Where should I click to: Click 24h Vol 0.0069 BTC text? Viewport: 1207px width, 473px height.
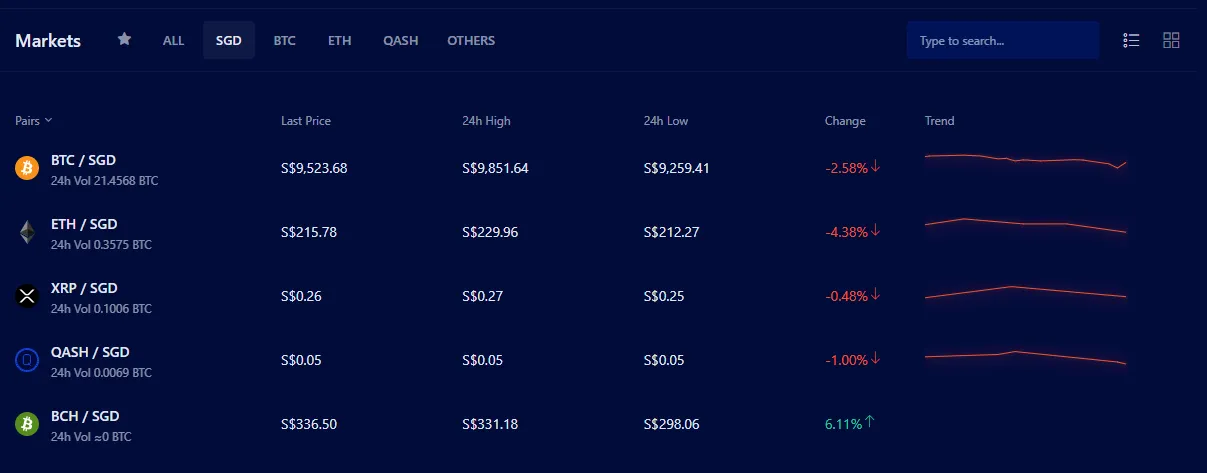tap(101, 373)
